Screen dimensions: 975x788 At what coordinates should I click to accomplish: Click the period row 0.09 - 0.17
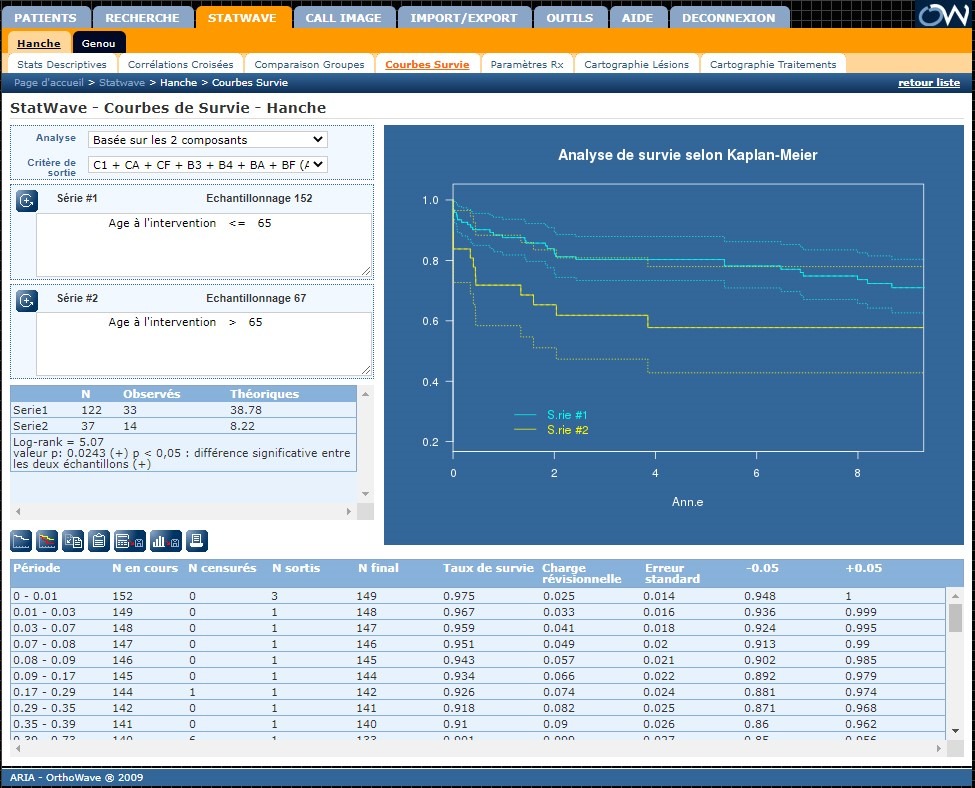click(478, 676)
